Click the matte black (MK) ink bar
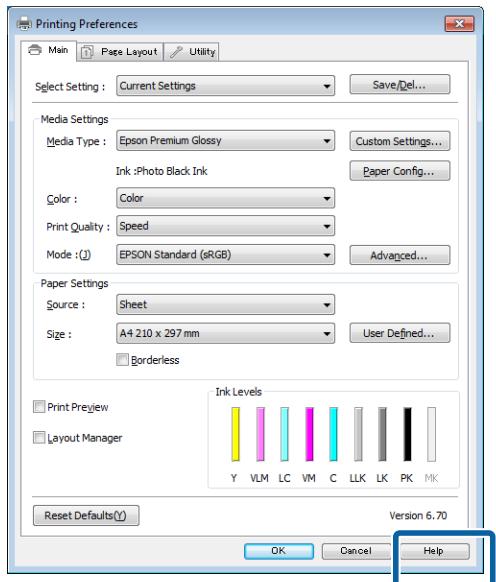Image resolution: width=496 pixels, height=582 pixels. 431,434
